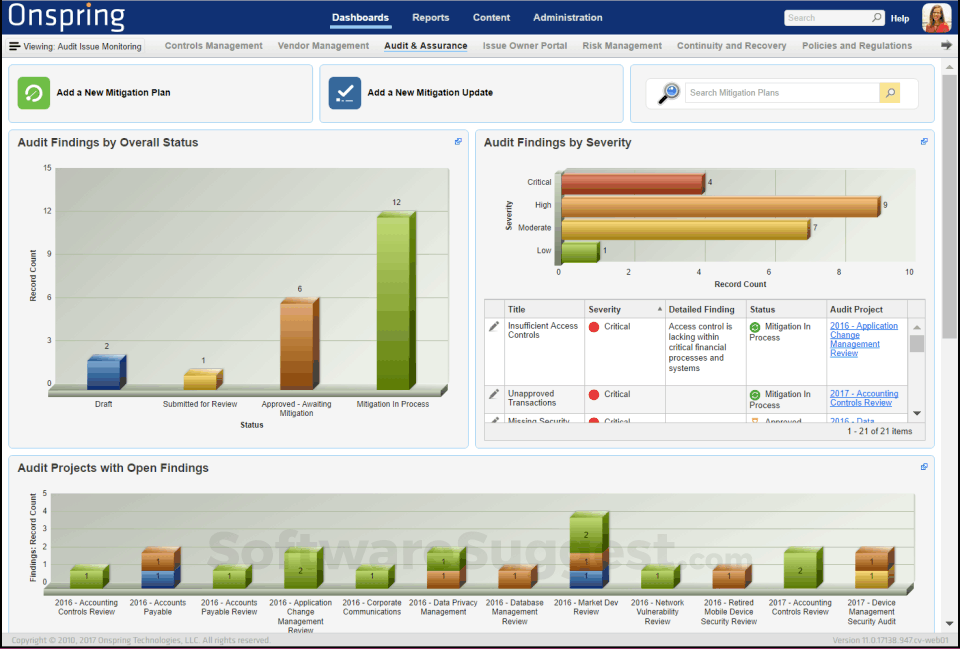This screenshot has height=649, width=960.
Task: Pop out the Audit Projects with Open Findings chart
Action: pyautogui.click(x=924, y=467)
